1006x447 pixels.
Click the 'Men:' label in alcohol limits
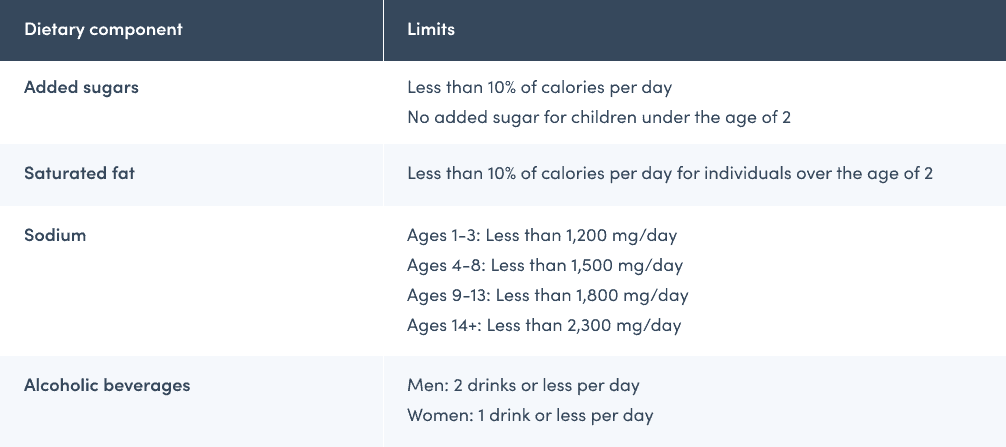click(427, 385)
